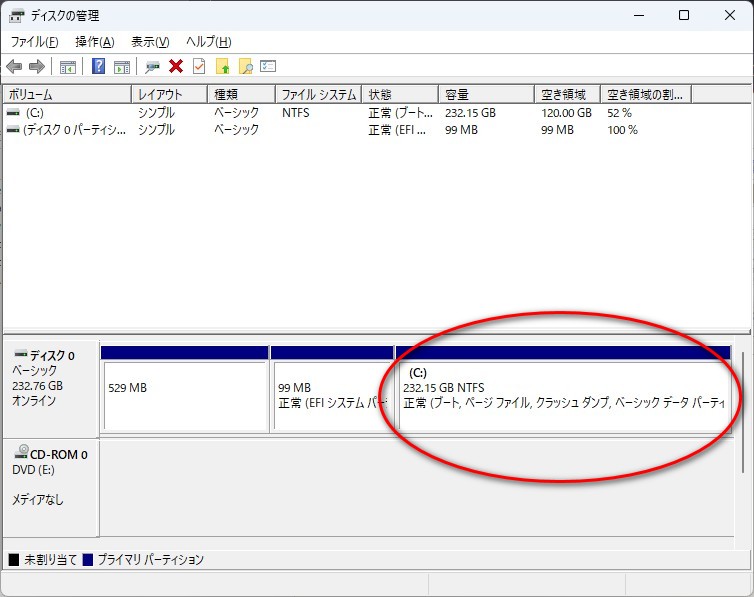Sort by the 空き領域 column header
The height and width of the screenshot is (597, 754).
(x=567, y=94)
